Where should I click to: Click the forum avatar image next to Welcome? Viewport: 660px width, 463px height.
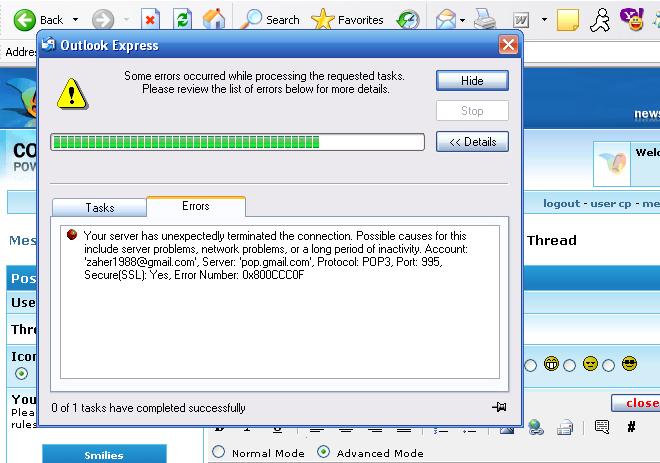click(x=612, y=163)
